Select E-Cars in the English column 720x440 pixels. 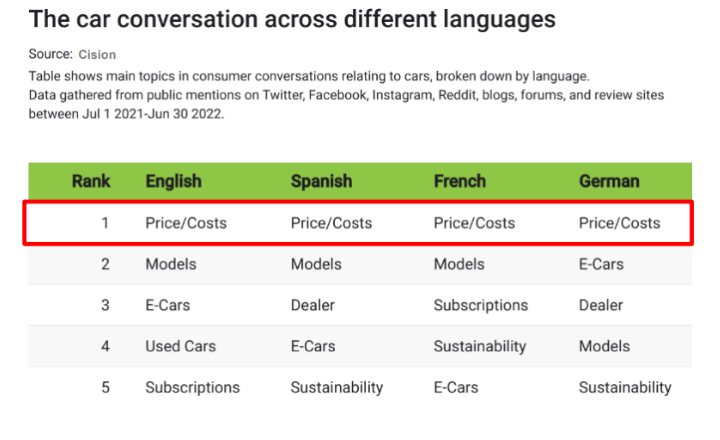tap(168, 305)
